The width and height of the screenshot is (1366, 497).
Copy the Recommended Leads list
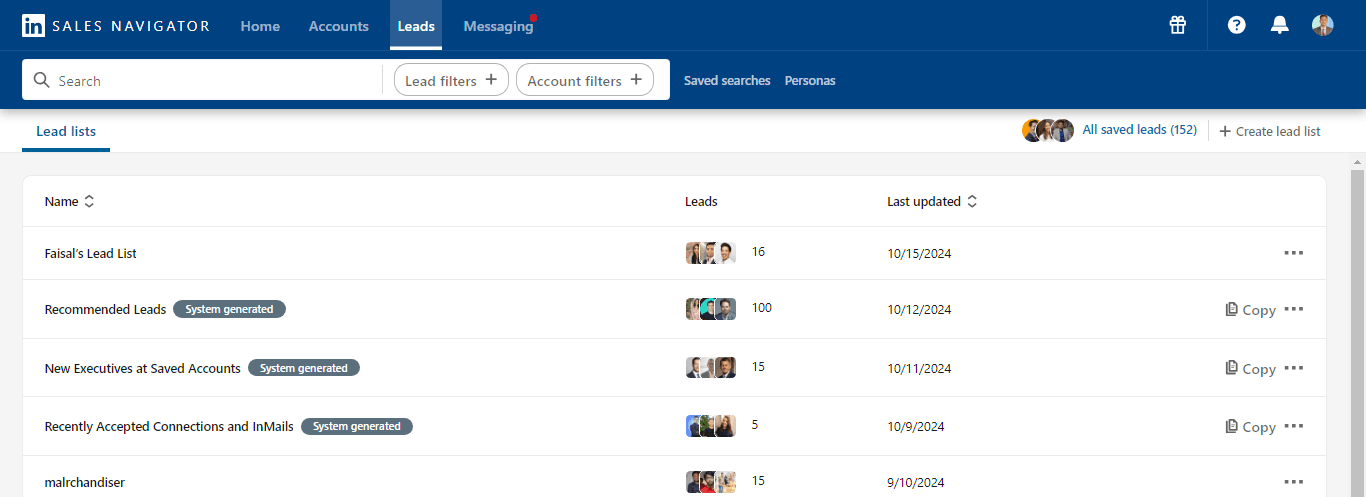(1251, 310)
